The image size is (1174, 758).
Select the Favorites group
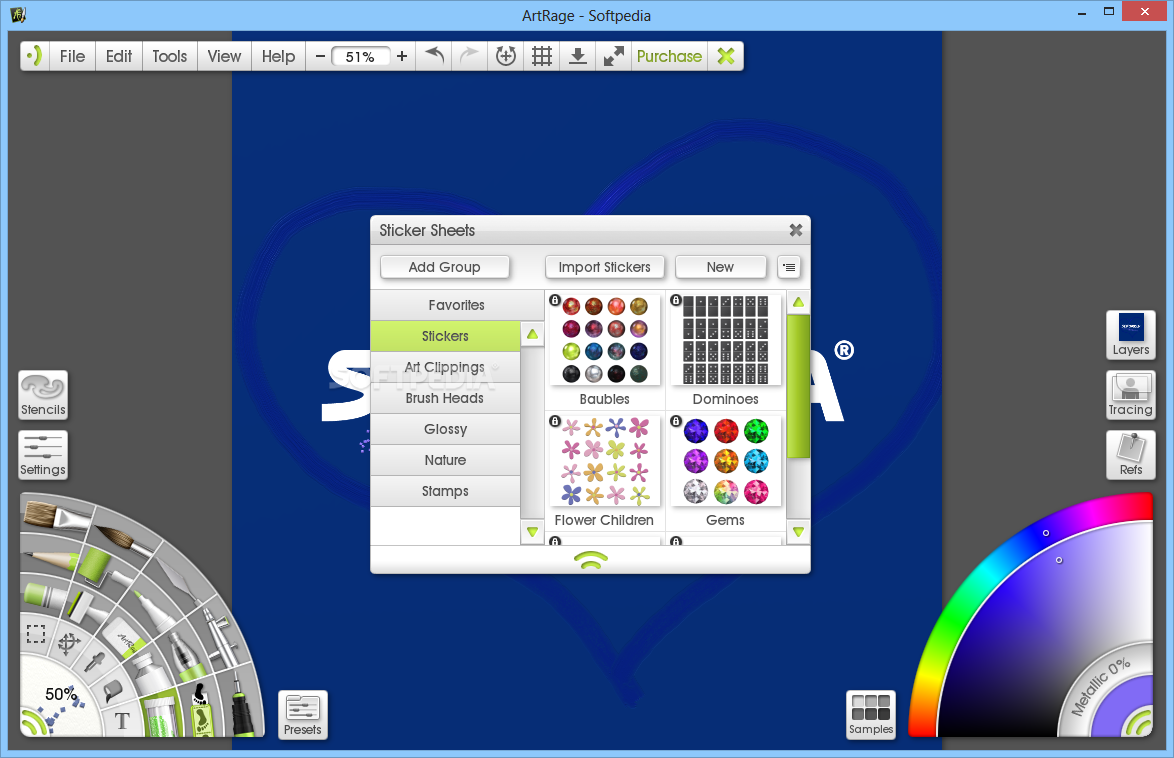click(x=457, y=305)
